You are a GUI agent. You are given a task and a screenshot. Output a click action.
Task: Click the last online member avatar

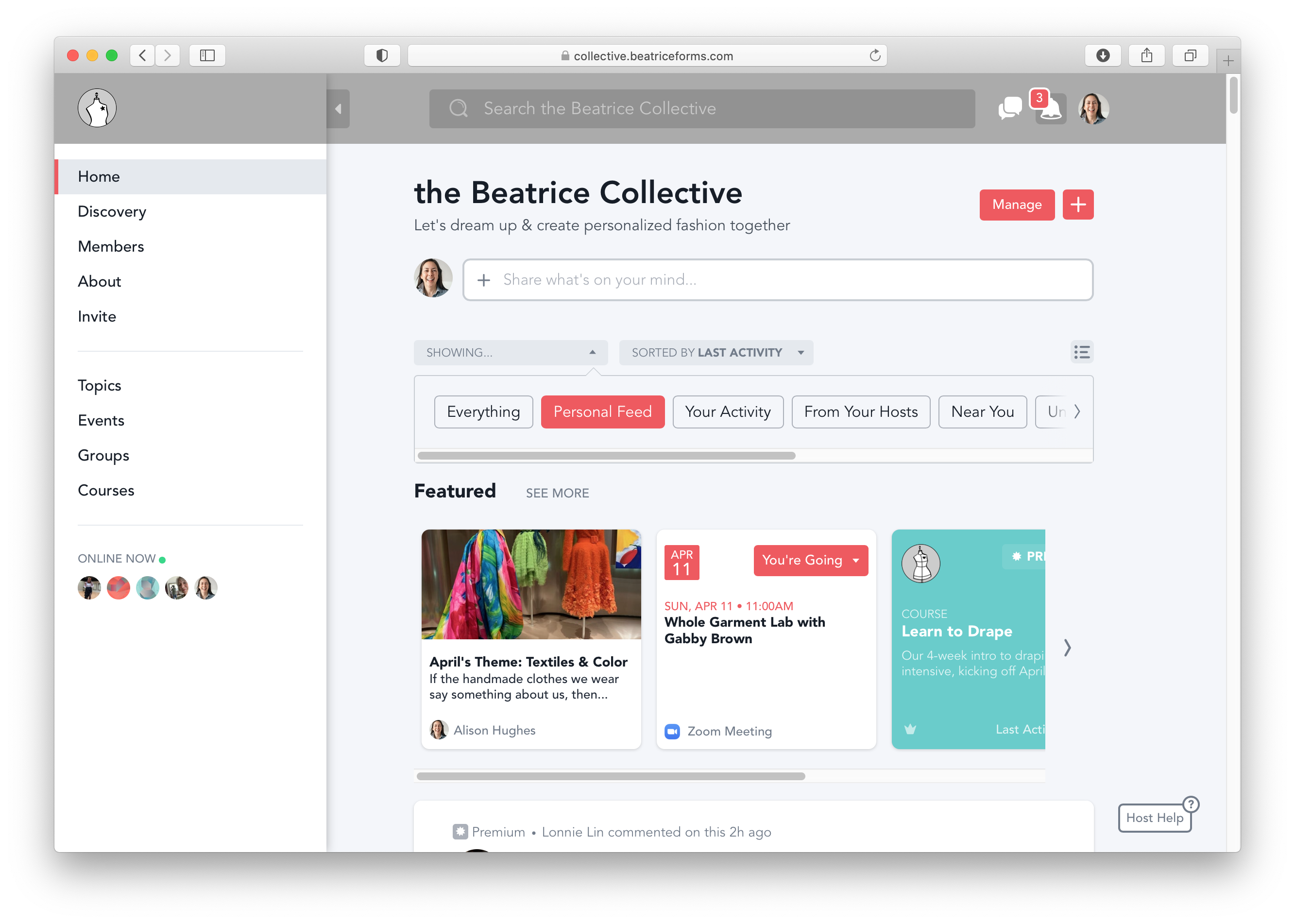pyautogui.click(x=206, y=588)
